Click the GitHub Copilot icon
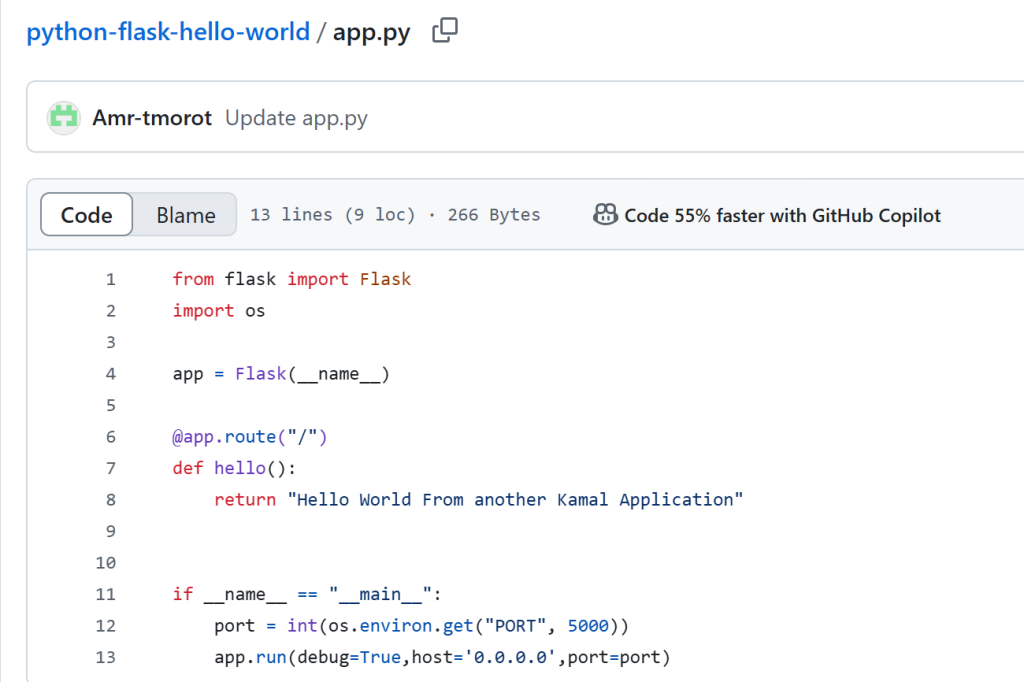 point(605,214)
